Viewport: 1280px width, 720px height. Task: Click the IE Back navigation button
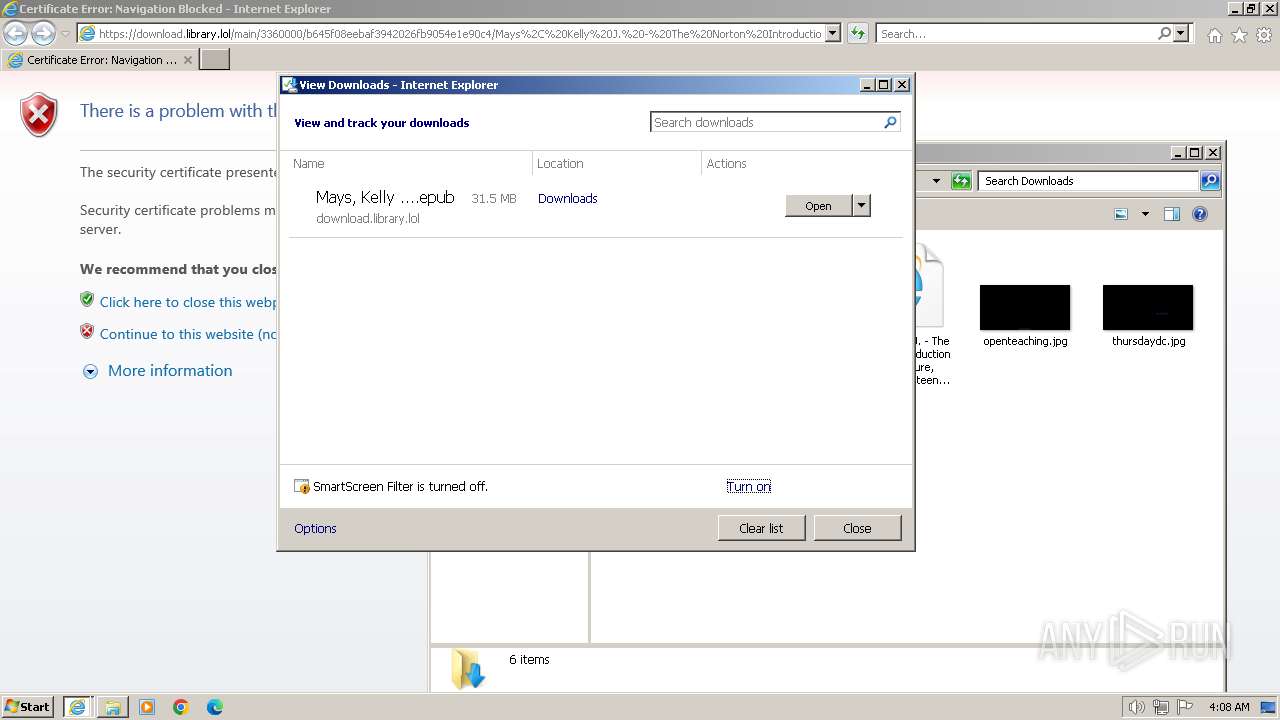[15, 33]
